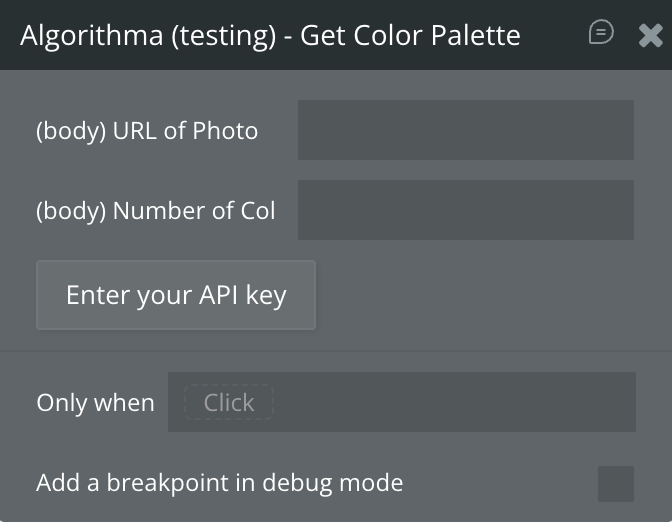The height and width of the screenshot is (522, 672).
Task: Click the right end of URL of Photo field
Action: [x=615, y=130]
